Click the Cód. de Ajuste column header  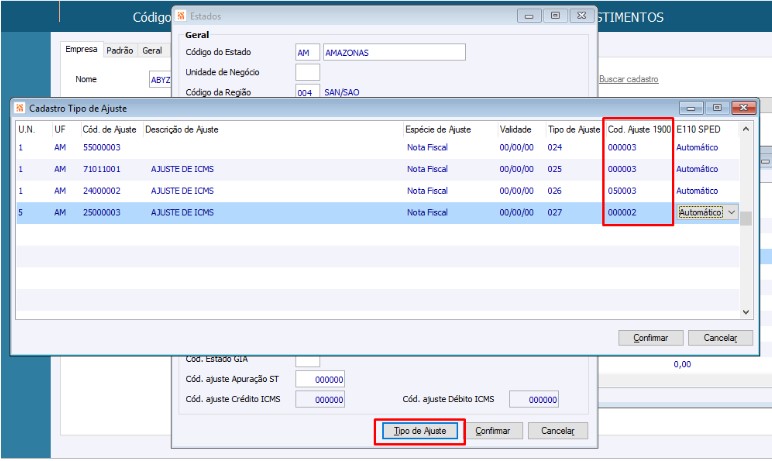(x=109, y=130)
